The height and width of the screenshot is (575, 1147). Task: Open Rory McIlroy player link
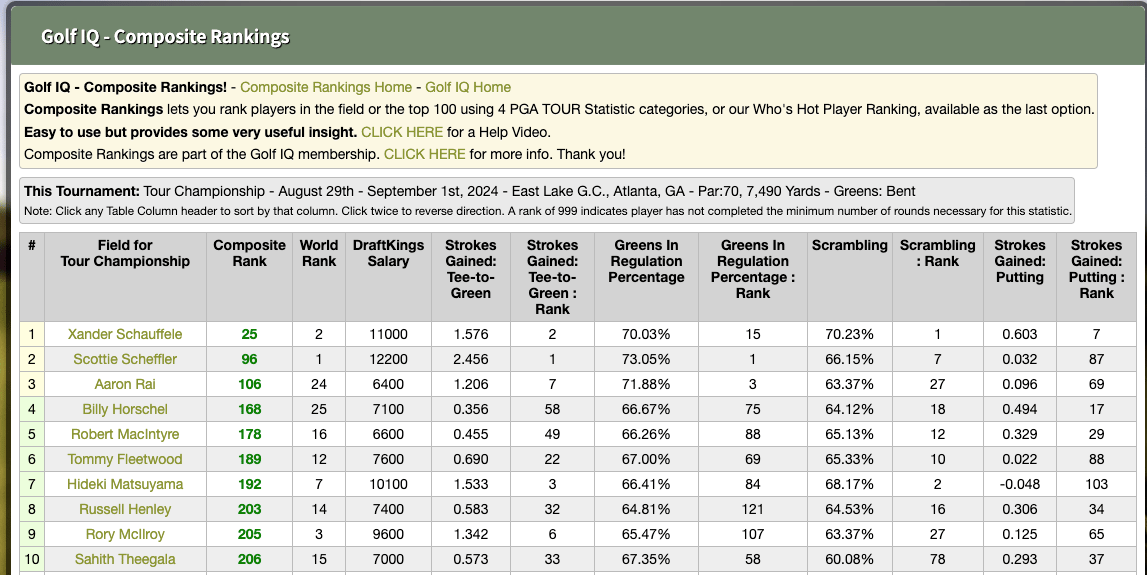[125, 534]
